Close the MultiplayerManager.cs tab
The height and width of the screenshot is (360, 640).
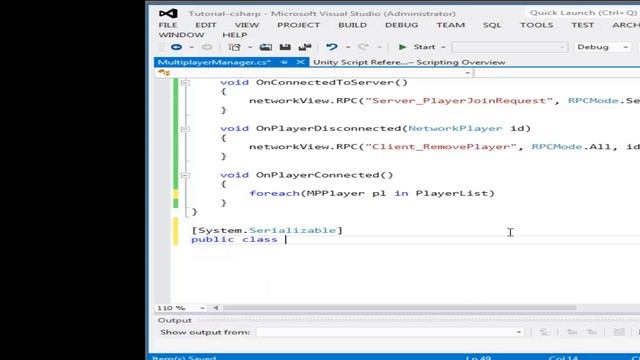(x=300, y=62)
